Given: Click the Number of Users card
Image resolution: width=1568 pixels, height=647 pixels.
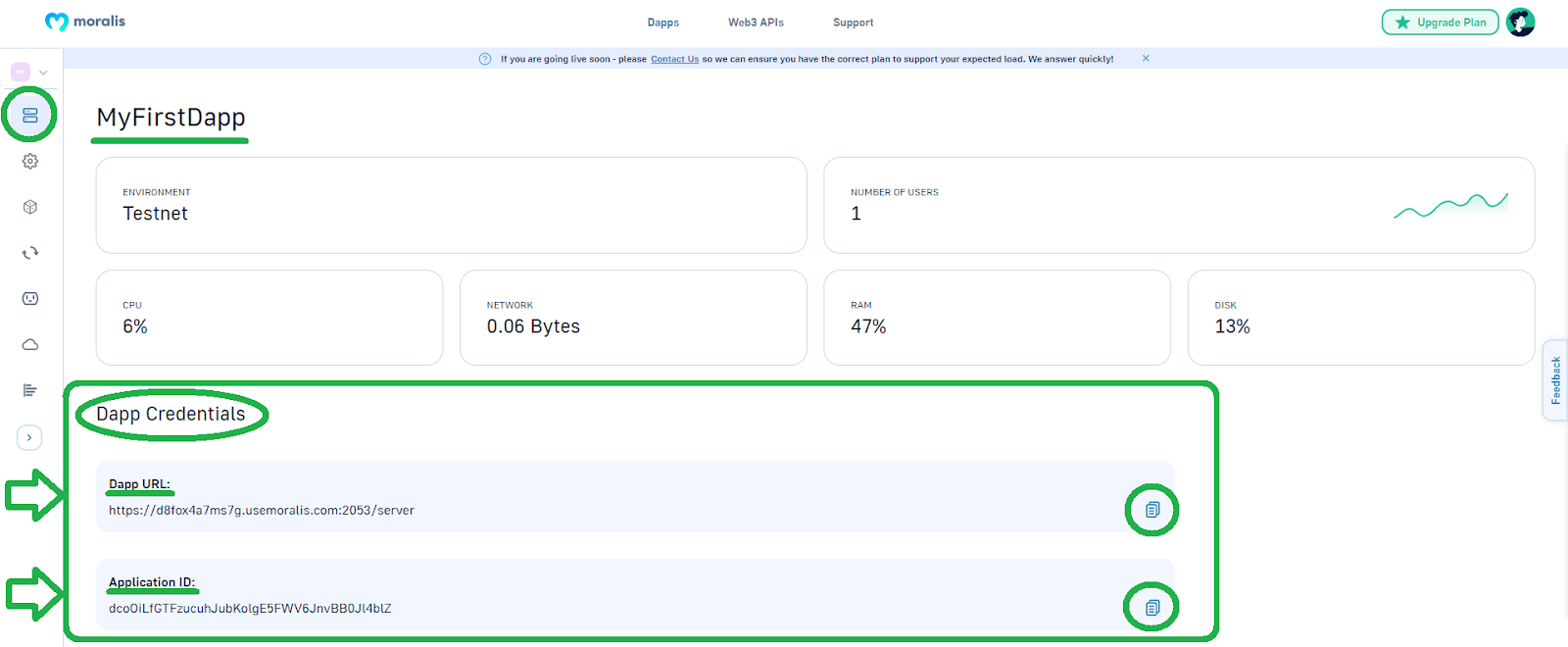Looking at the screenshot, I should pyautogui.click(x=1179, y=205).
